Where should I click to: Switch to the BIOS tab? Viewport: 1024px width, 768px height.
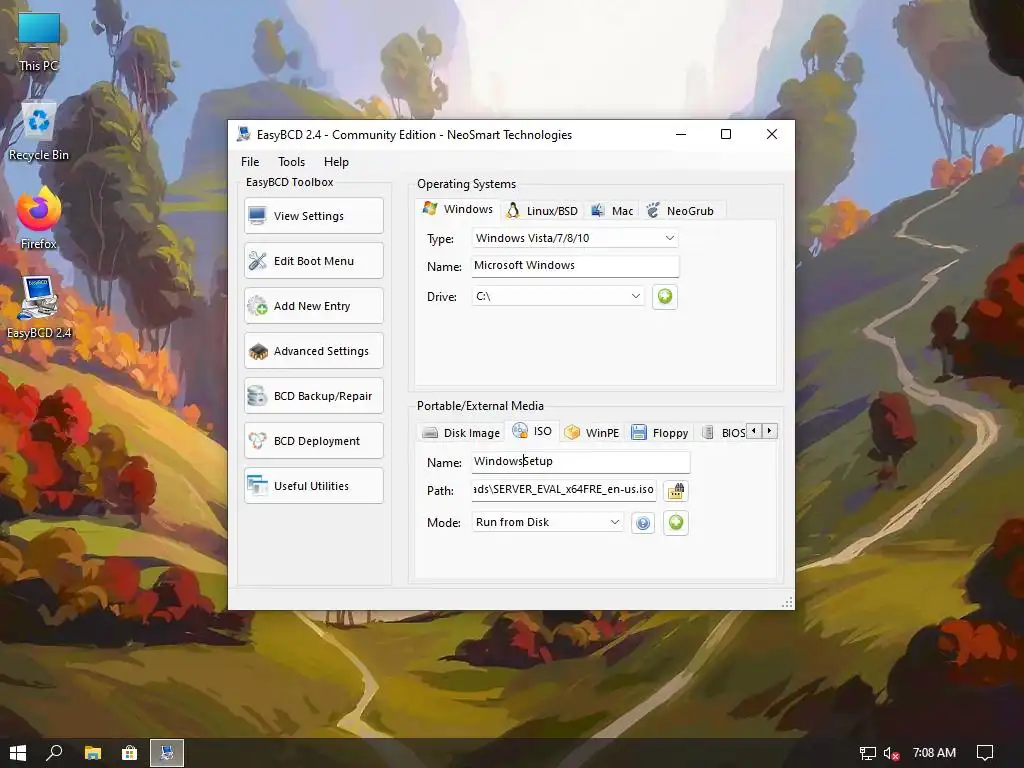coord(723,433)
